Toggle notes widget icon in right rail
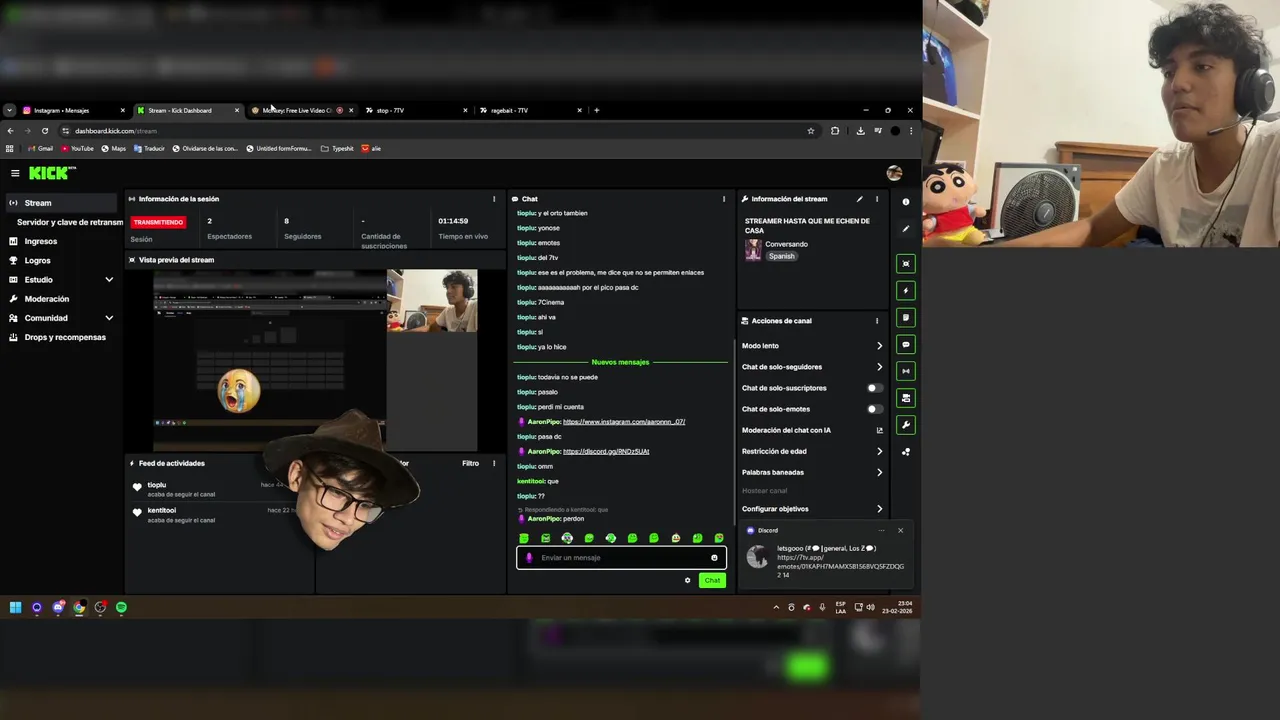Image resolution: width=1280 pixels, height=720 pixels. click(x=906, y=318)
